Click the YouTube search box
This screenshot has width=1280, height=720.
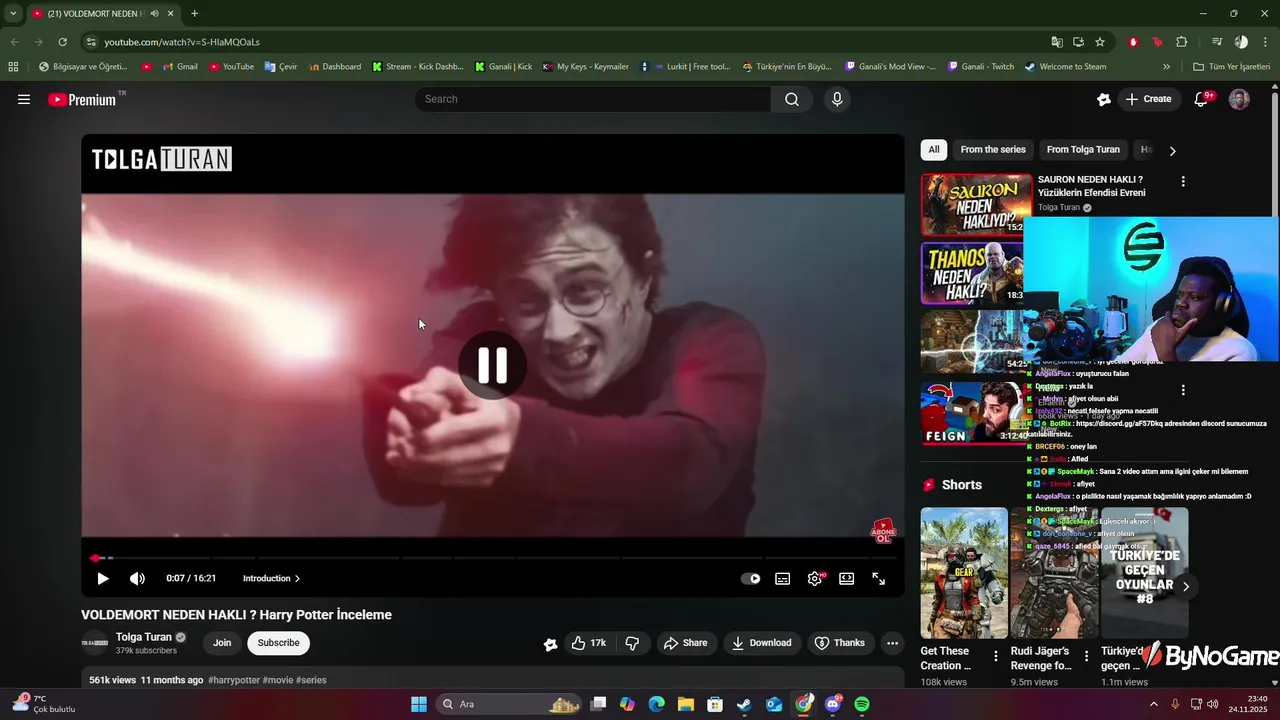pos(593,99)
